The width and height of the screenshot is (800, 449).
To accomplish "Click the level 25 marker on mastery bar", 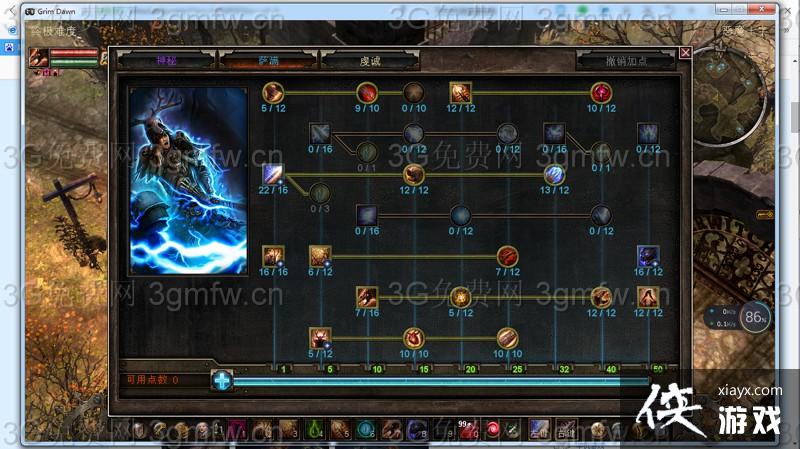I will pos(517,369).
